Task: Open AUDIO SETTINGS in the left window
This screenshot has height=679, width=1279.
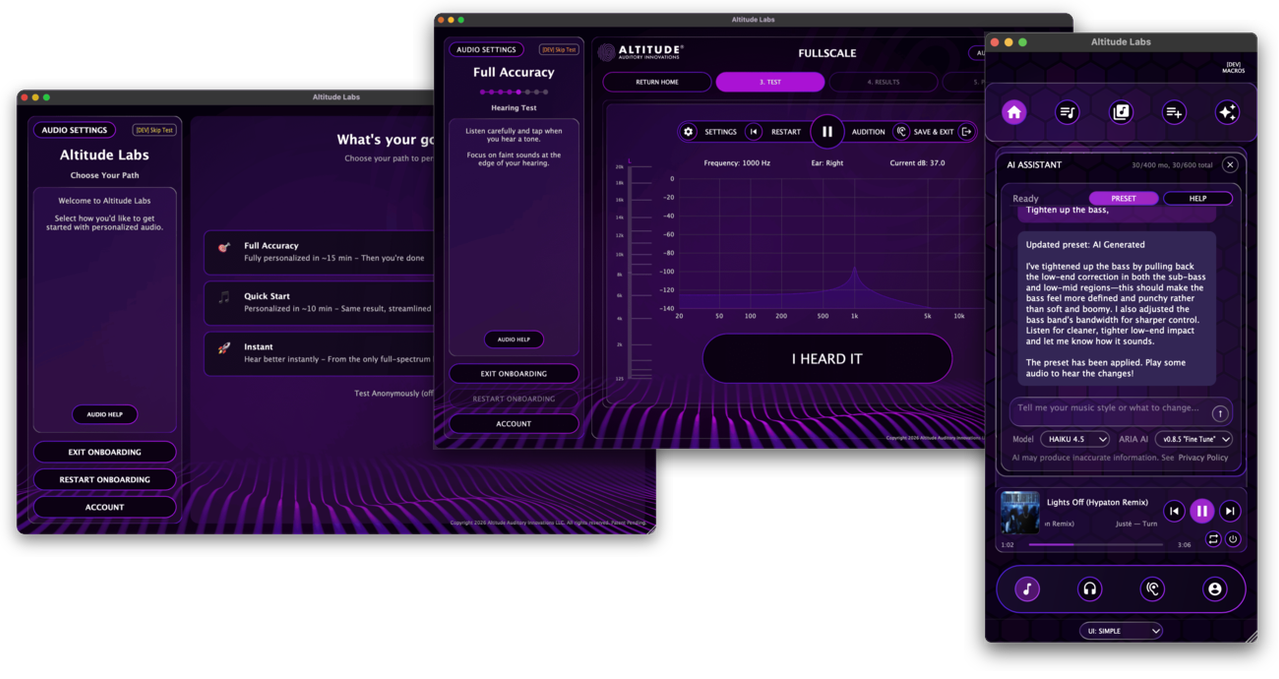Action: click(x=75, y=130)
